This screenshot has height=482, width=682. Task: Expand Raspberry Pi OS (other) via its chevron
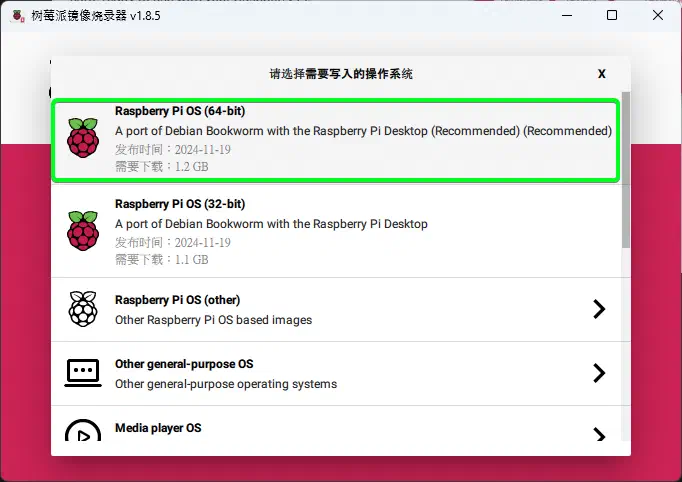click(599, 309)
